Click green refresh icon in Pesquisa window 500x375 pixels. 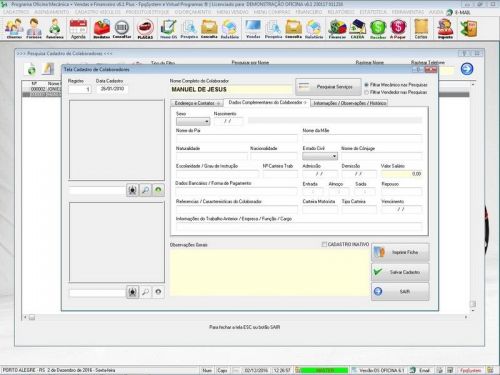click(x=31, y=70)
